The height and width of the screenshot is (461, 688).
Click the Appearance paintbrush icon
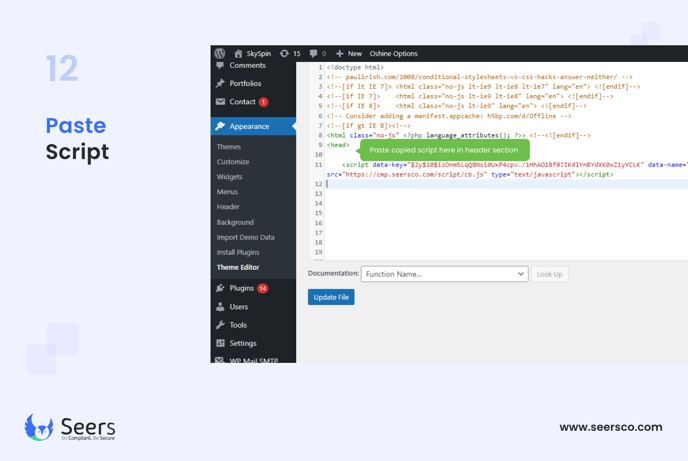220,126
